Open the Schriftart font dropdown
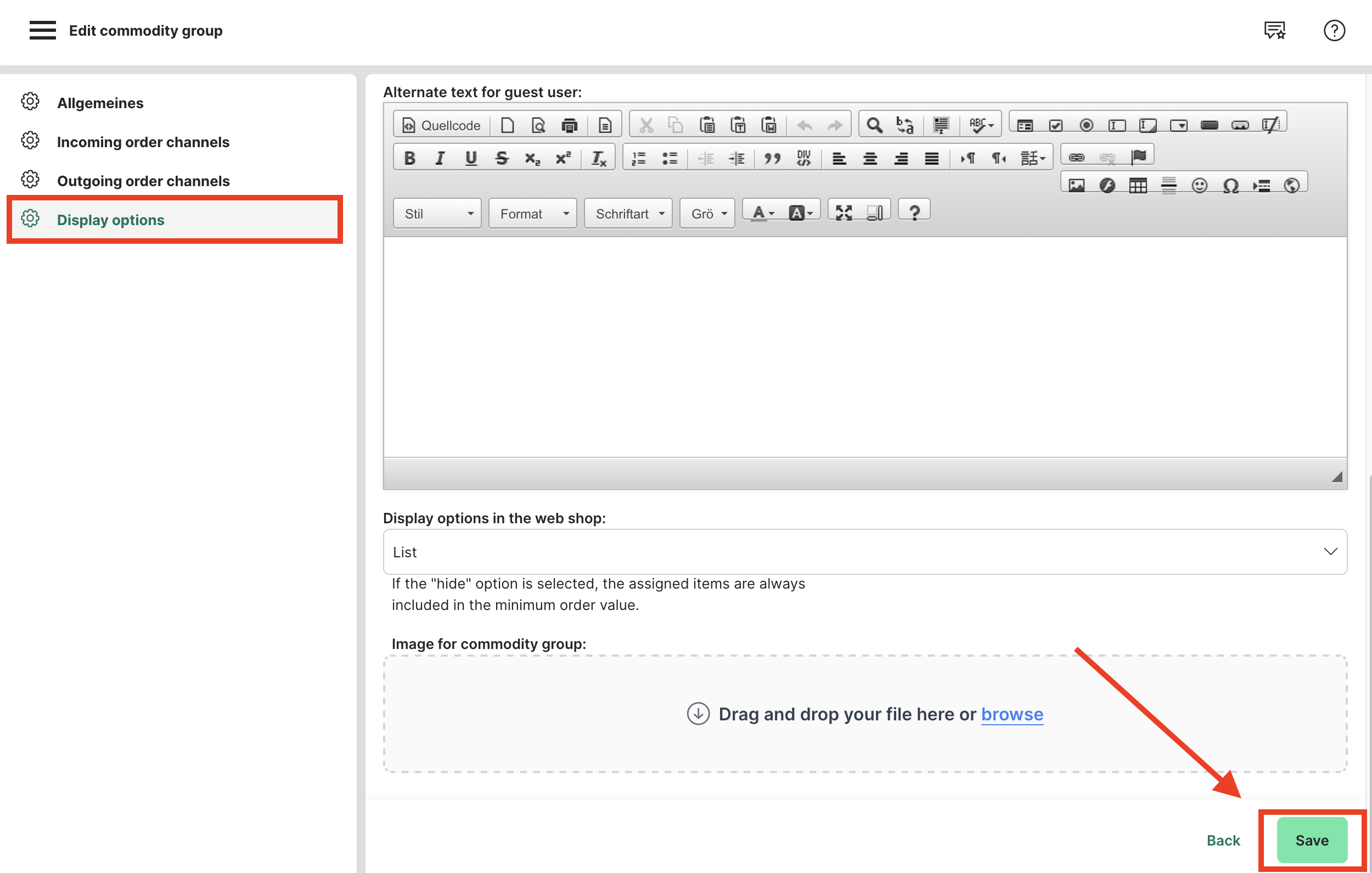 (628, 214)
